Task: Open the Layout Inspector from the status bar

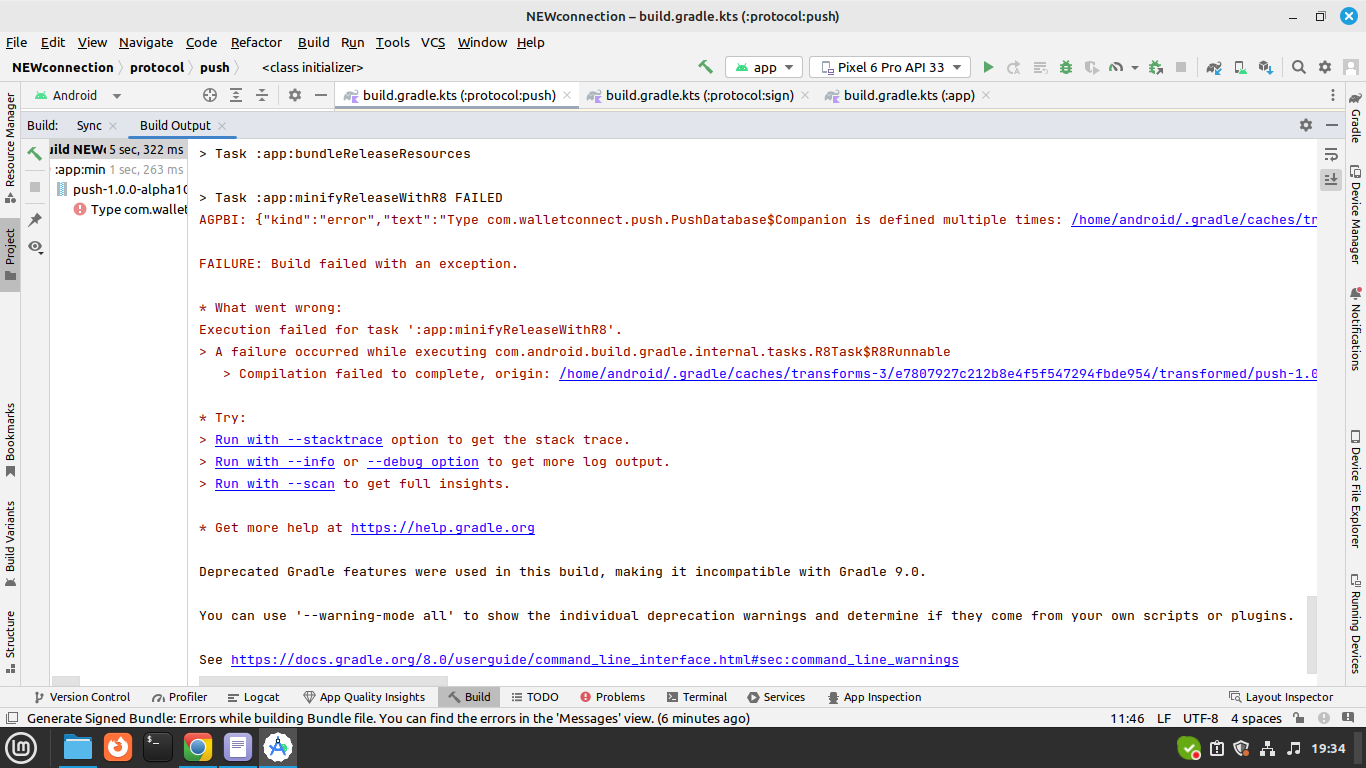Action: [x=1288, y=697]
